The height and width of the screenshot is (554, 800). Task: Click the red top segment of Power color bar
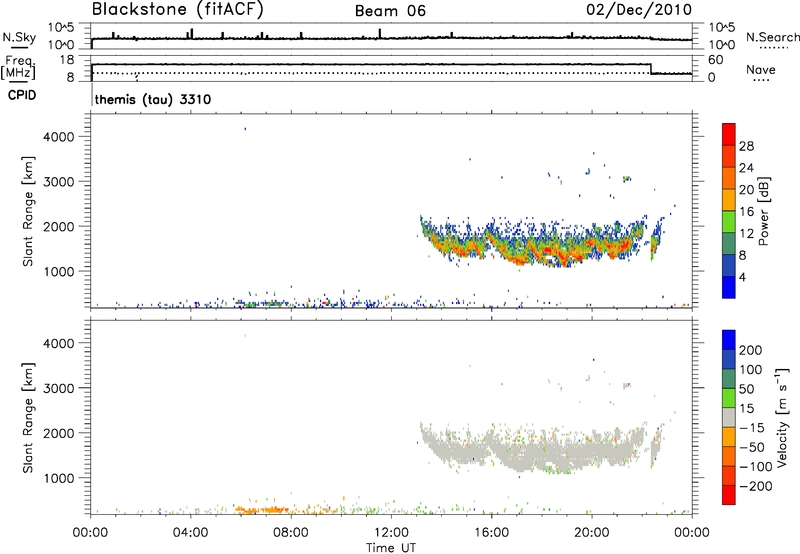coord(729,134)
